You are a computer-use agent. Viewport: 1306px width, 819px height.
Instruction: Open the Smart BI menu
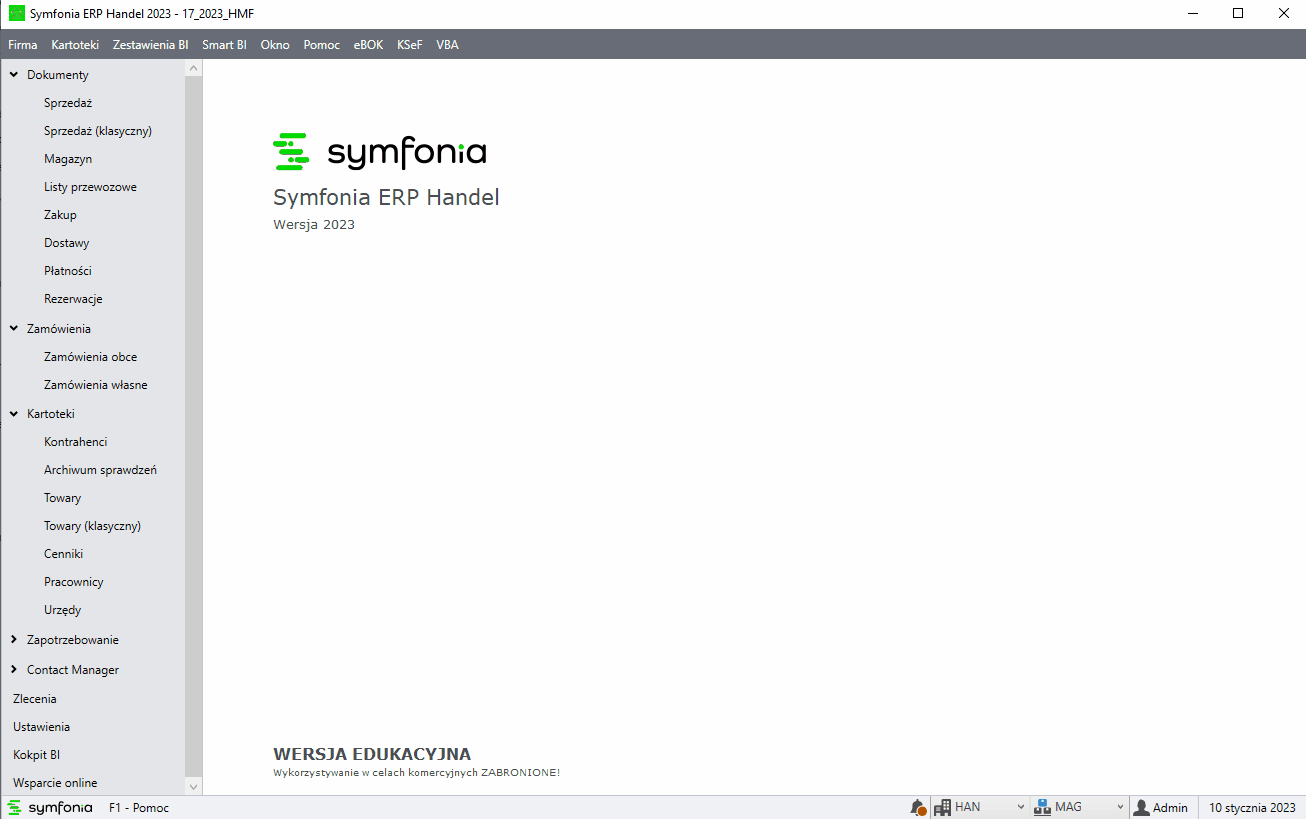click(x=224, y=45)
